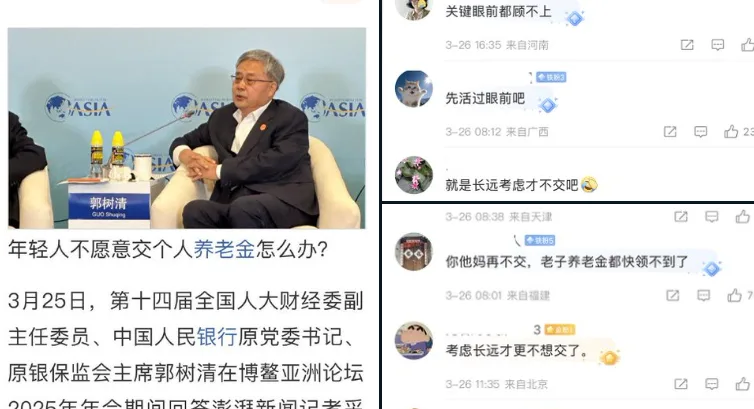The height and width of the screenshot is (409, 754).
Task: Share the "先活过眼前吧" comment
Action: 670,131
